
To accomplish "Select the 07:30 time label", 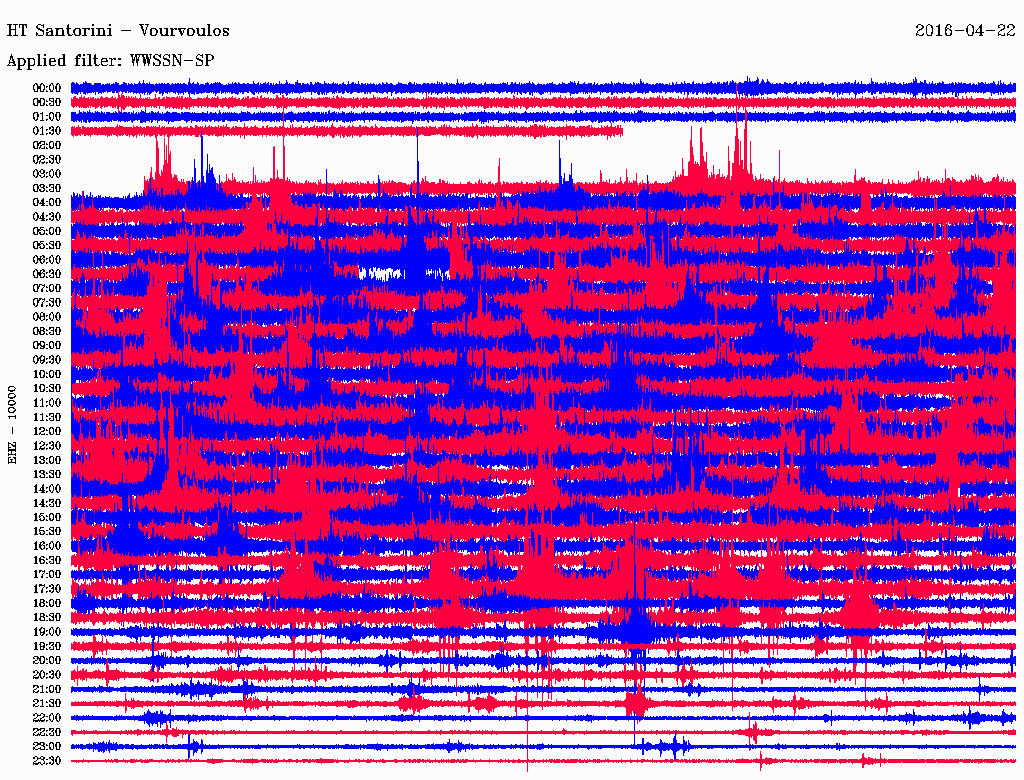I will (x=47, y=303).
